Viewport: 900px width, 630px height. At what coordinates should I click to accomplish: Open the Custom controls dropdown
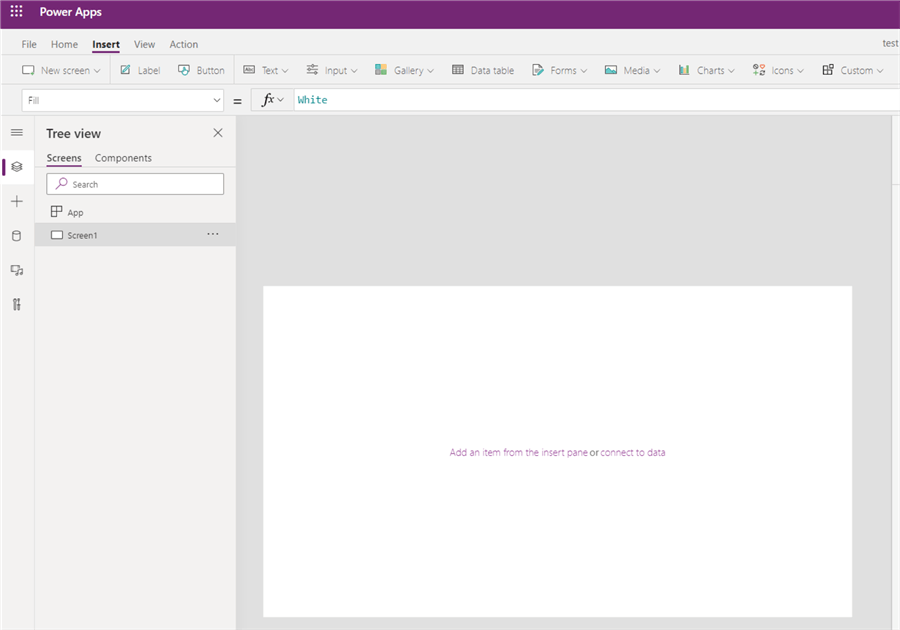[x=852, y=70]
